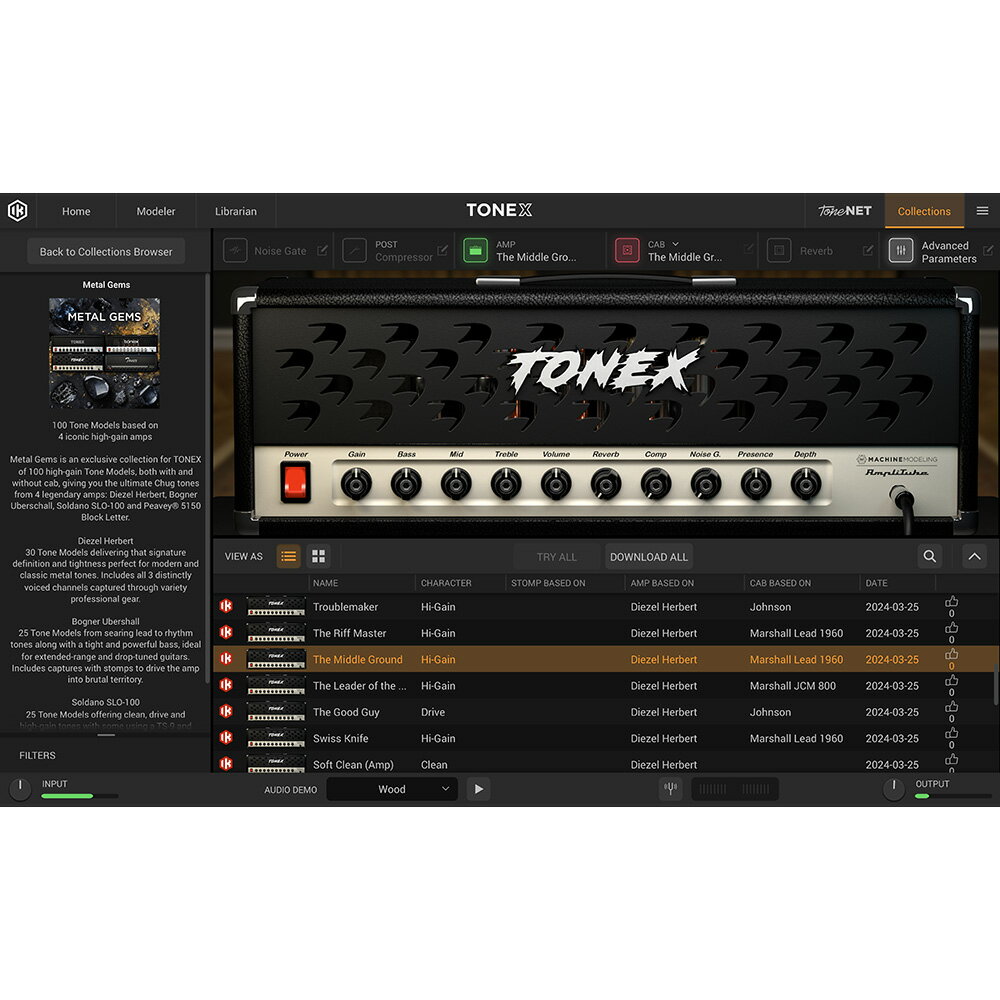Adjust the amp Bass knob
The image size is (1000, 1000).
pyautogui.click(x=406, y=483)
